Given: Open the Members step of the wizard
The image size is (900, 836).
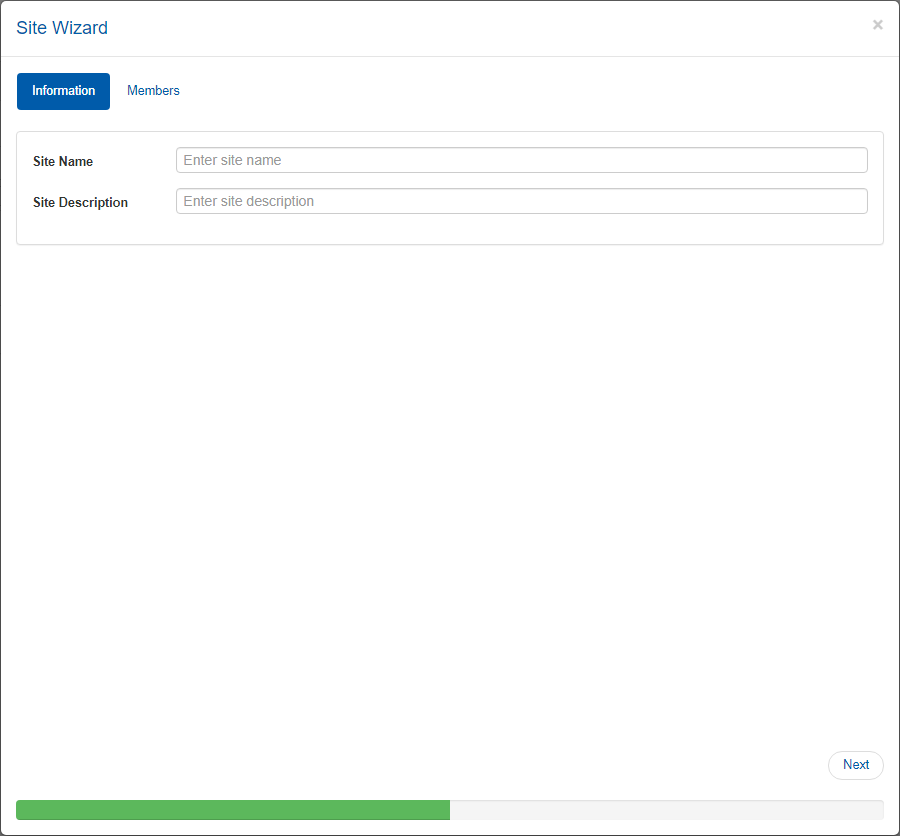Looking at the screenshot, I should [x=153, y=91].
